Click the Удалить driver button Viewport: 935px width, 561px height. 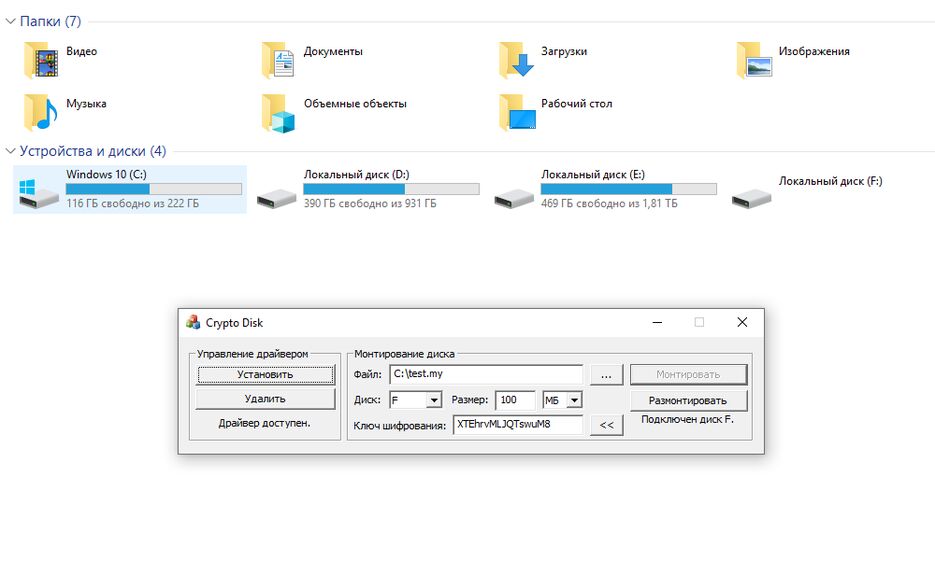point(265,399)
